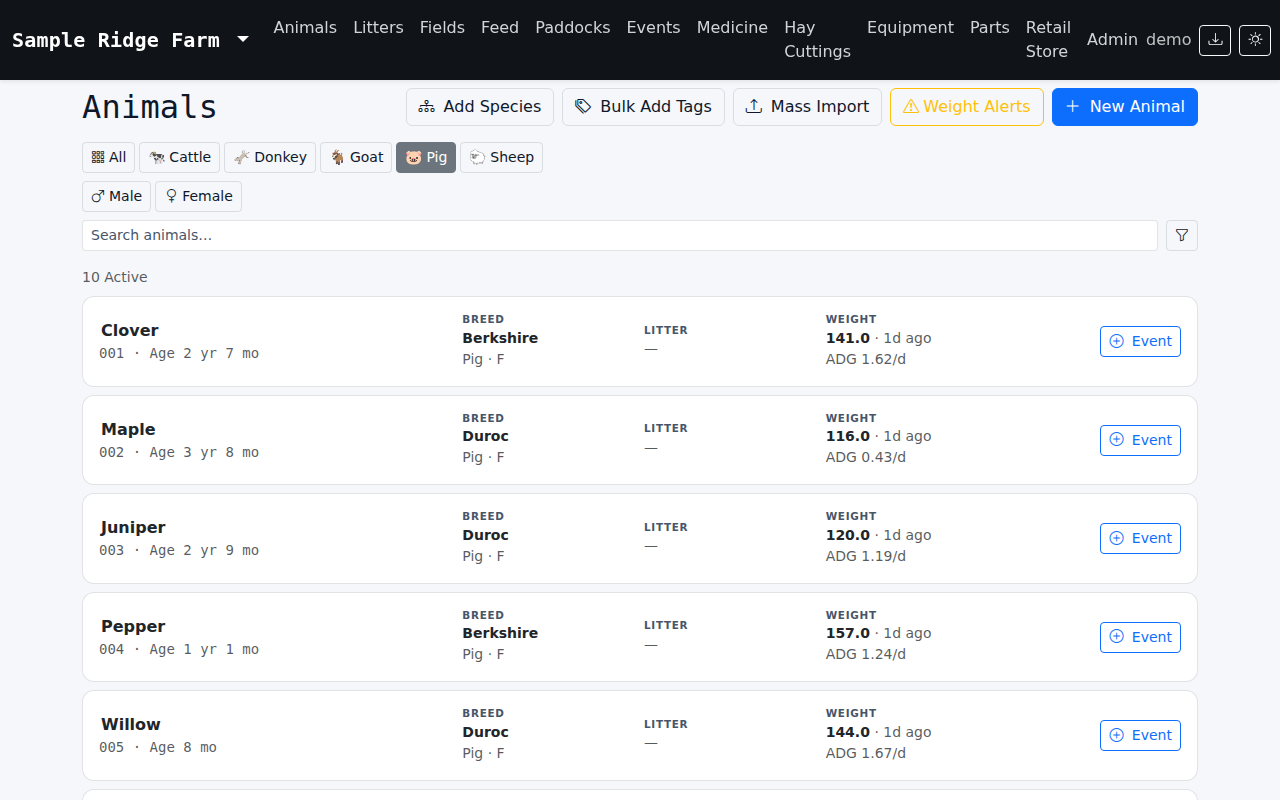
Task: Add an Event for Maple
Action: (1140, 440)
